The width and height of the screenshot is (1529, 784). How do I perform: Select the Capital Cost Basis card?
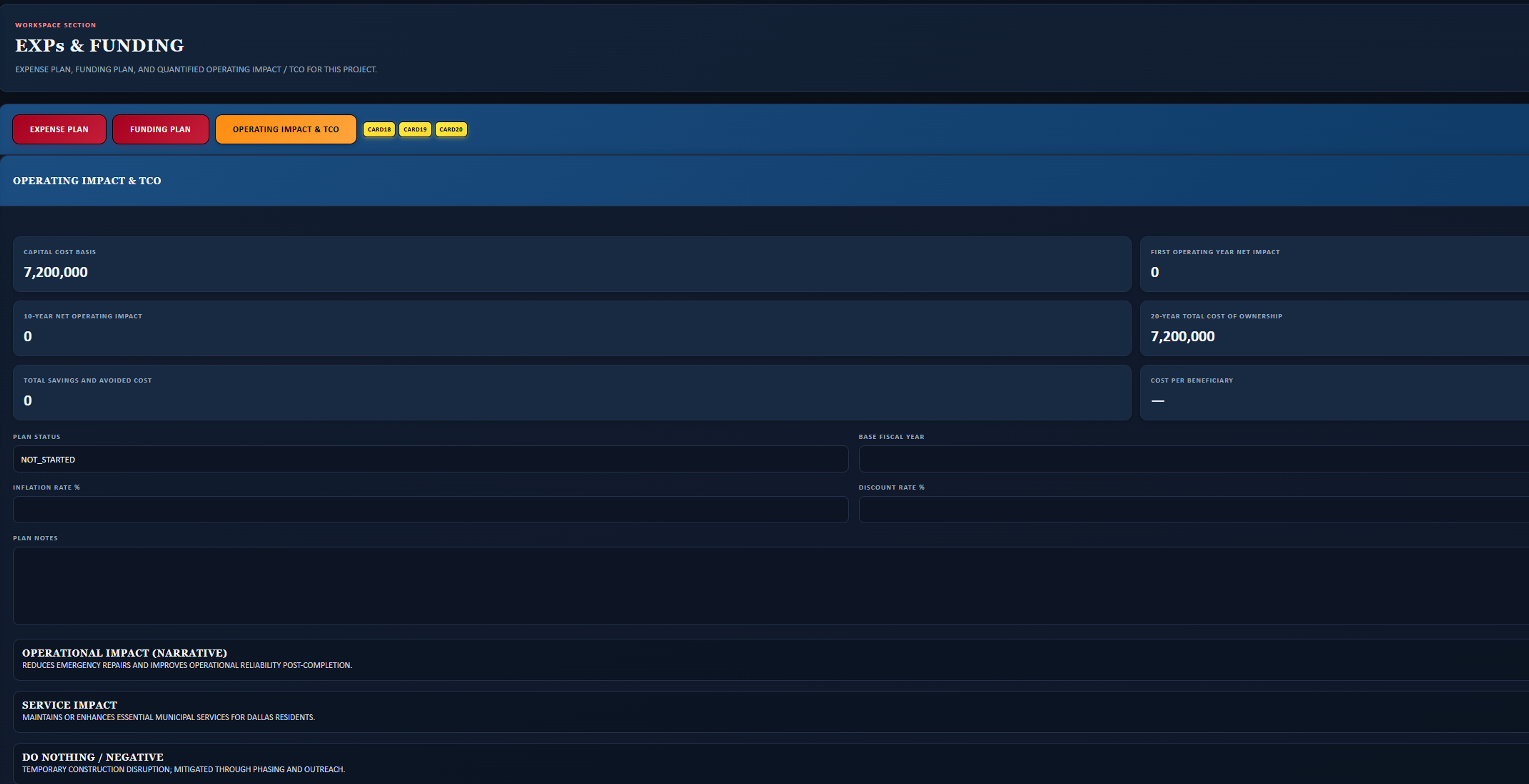point(572,265)
